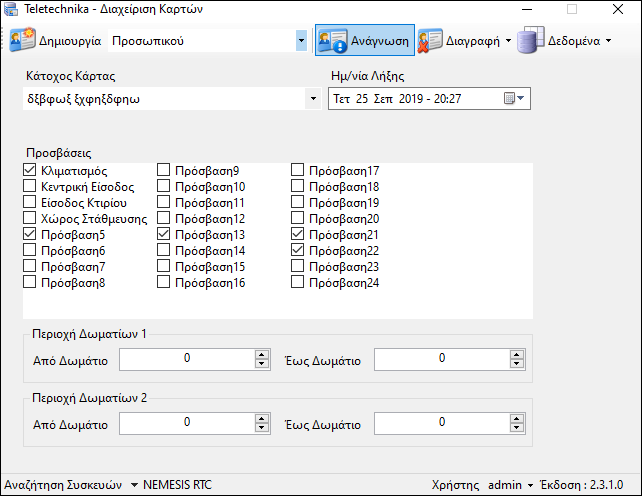
Task: Click the Έκδοση : 2.3.1.0 version text
Action: (x=582, y=485)
